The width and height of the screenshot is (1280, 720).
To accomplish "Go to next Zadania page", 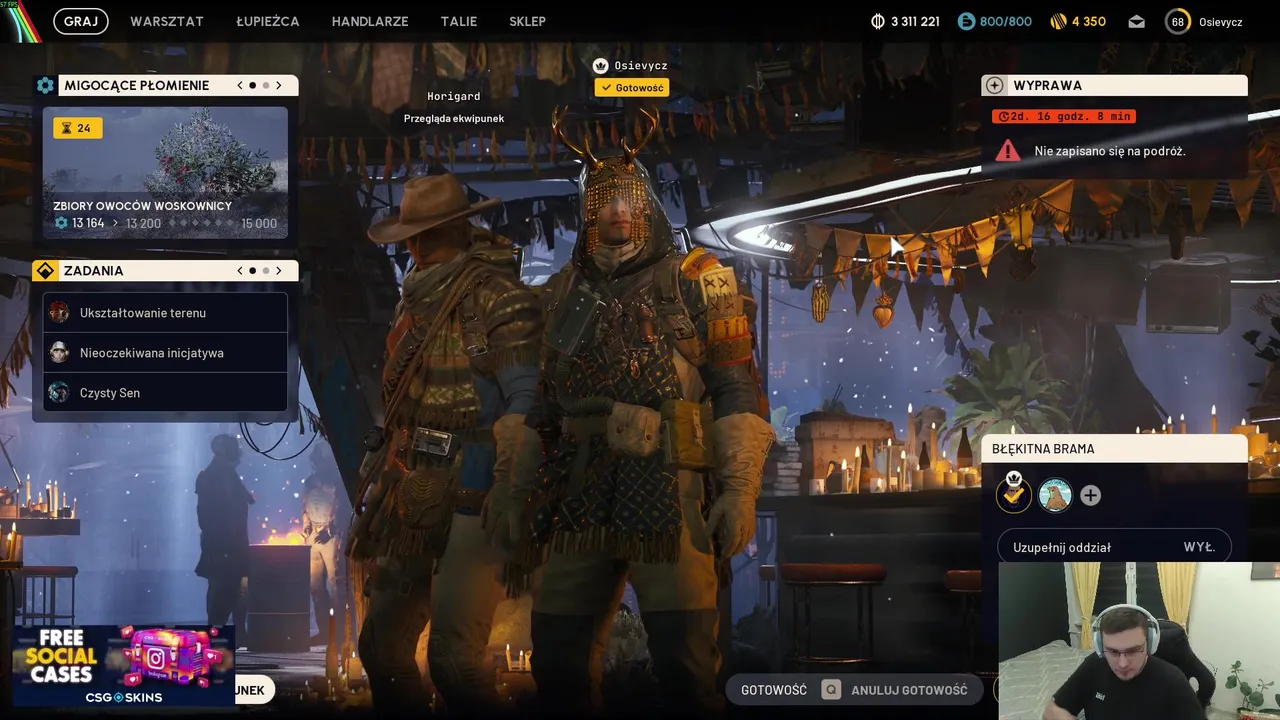I will [279, 270].
